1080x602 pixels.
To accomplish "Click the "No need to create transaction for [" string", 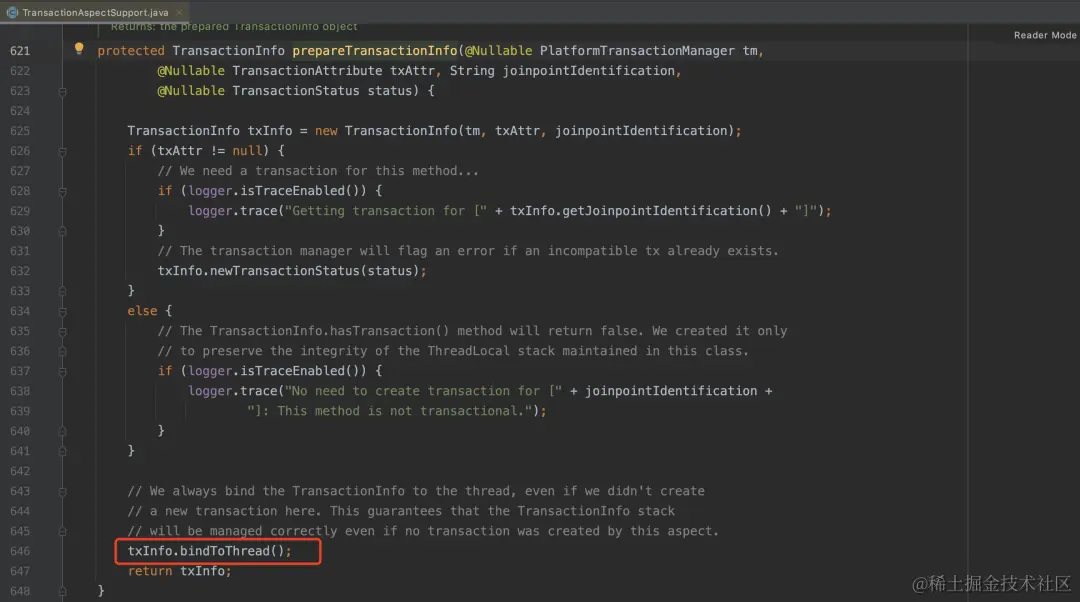I will (x=424, y=391).
